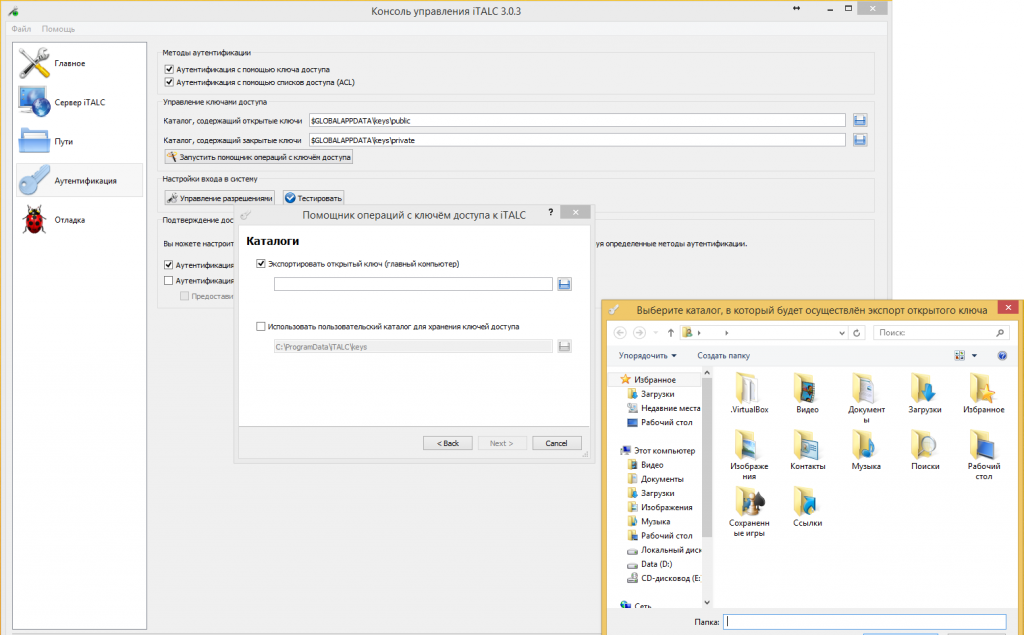Click the public keys directory field
Image resolution: width=1024 pixels, height=635 pixels.
click(x=577, y=120)
